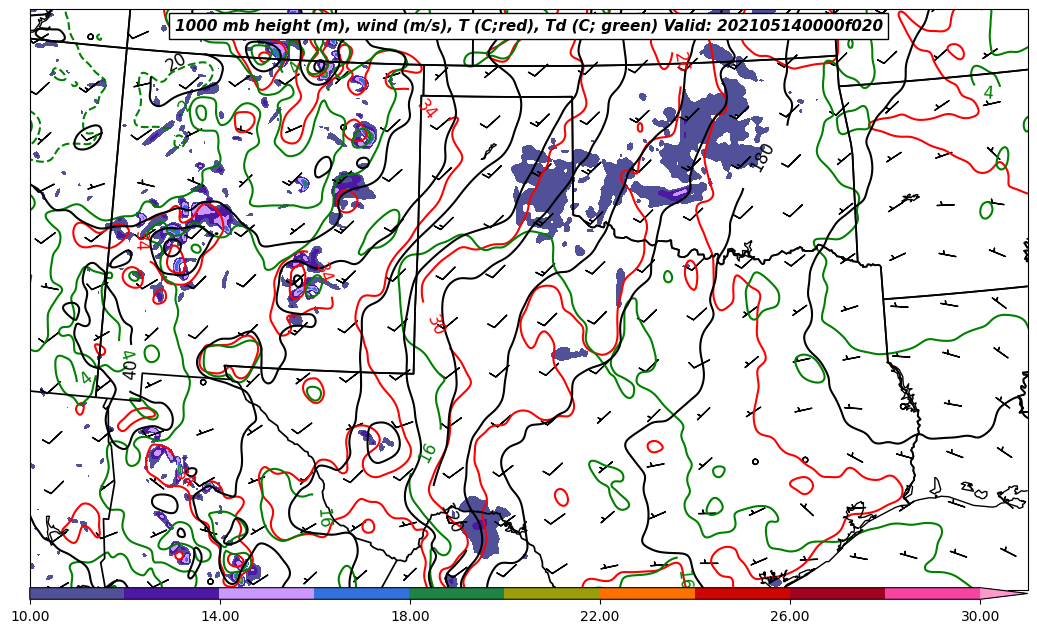Viewport: 1037px width, 633px height.
Task: Click the black 180 height contour label
Action: [764, 157]
